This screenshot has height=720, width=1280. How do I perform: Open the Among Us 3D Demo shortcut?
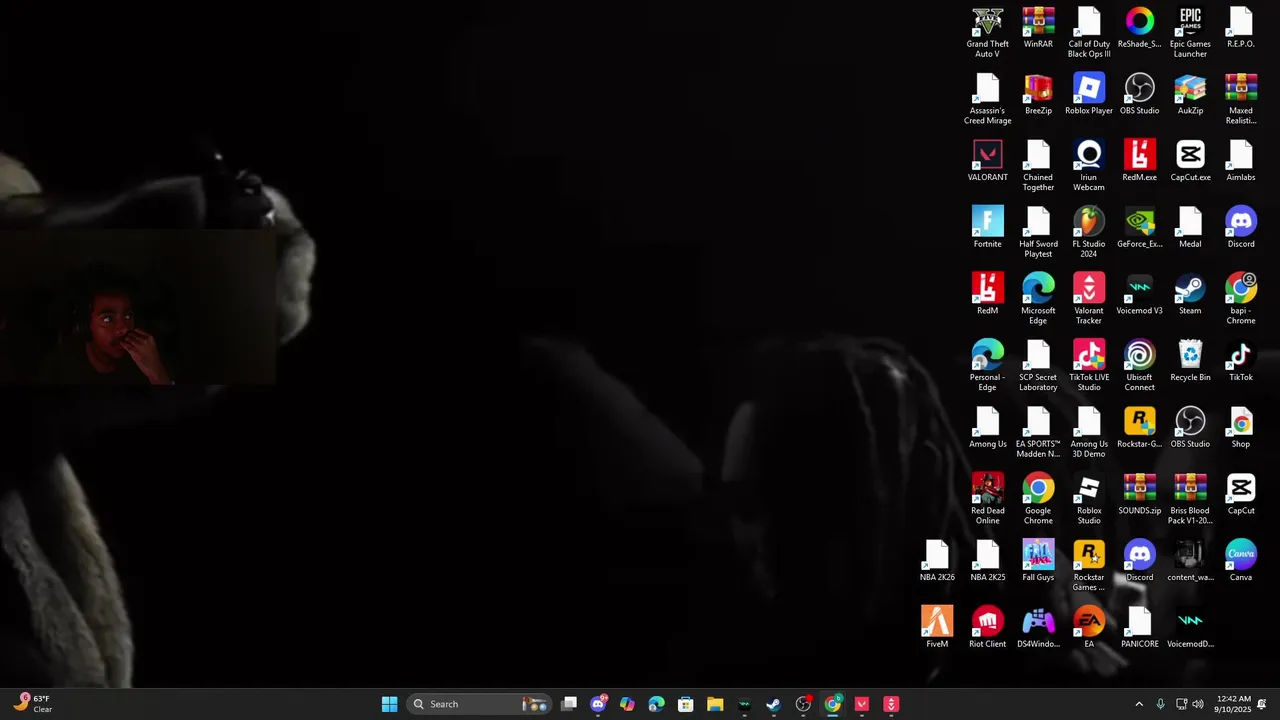click(x=1089, y=432)
